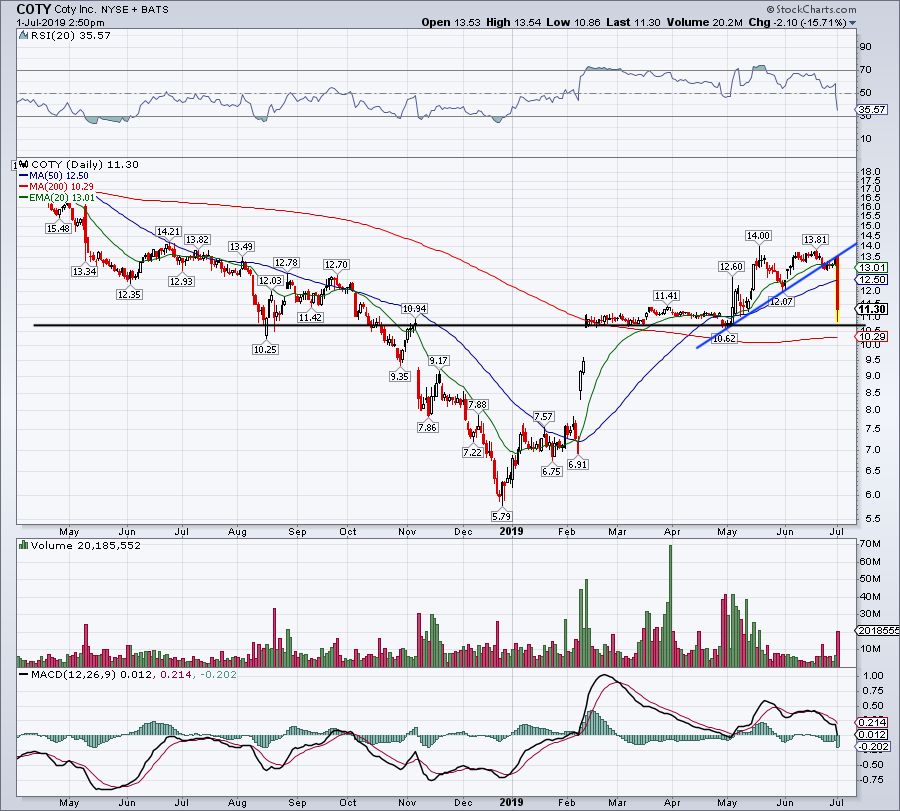Click the 12.35 low label near June
900x811 pixels.
point(129,294)
